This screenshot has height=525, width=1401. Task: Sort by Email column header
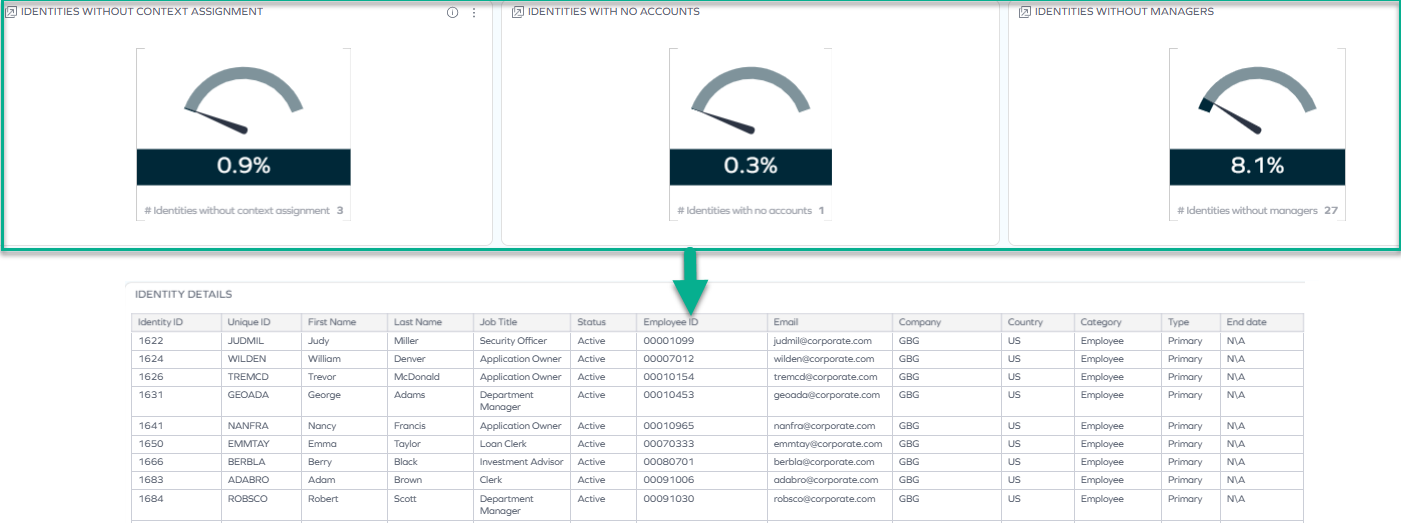(830, 322)
